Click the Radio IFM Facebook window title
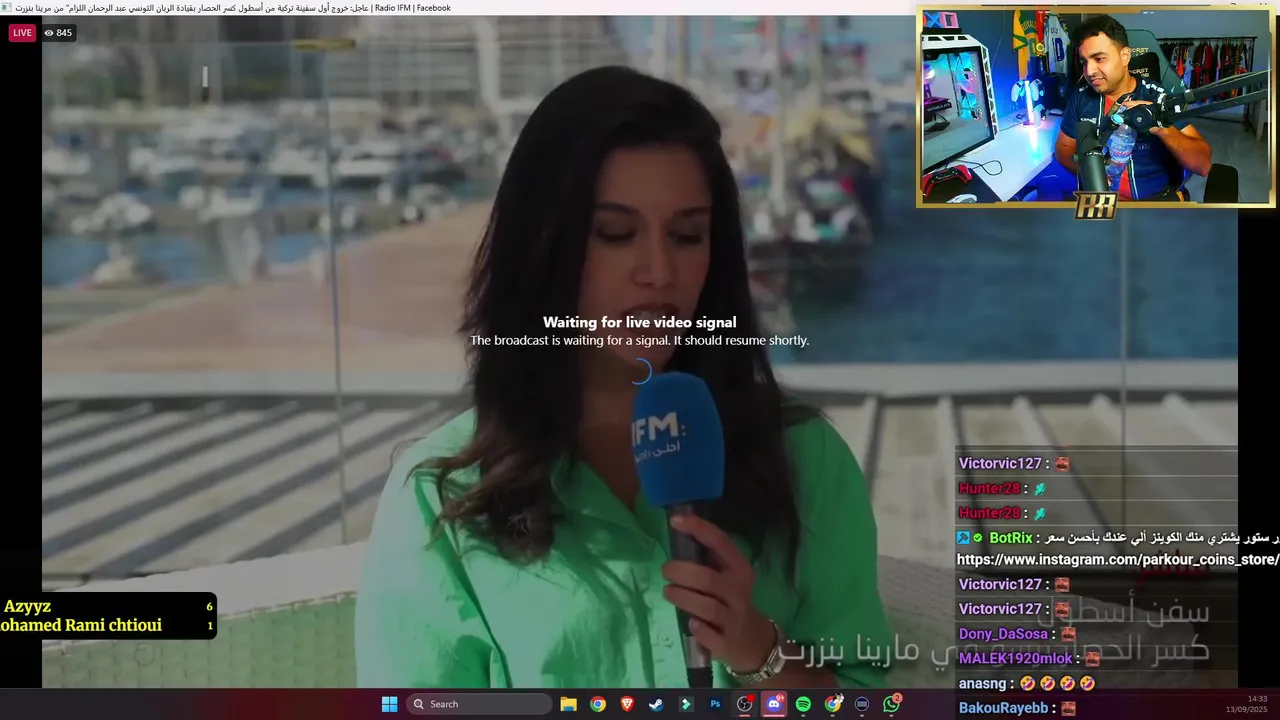Image resolution: width=1280 pixels, height=720 pixels. click(233, 8)
